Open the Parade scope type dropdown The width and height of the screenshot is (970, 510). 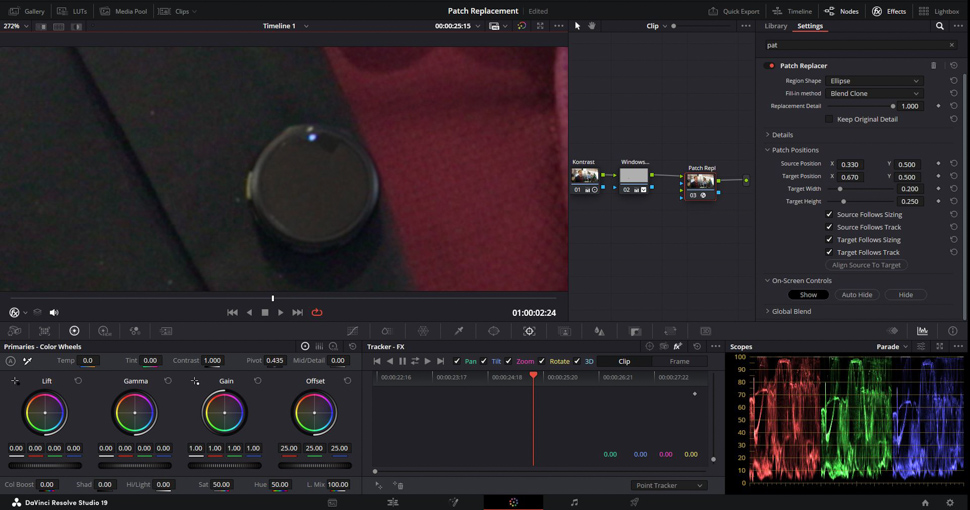tap(892, 347)
